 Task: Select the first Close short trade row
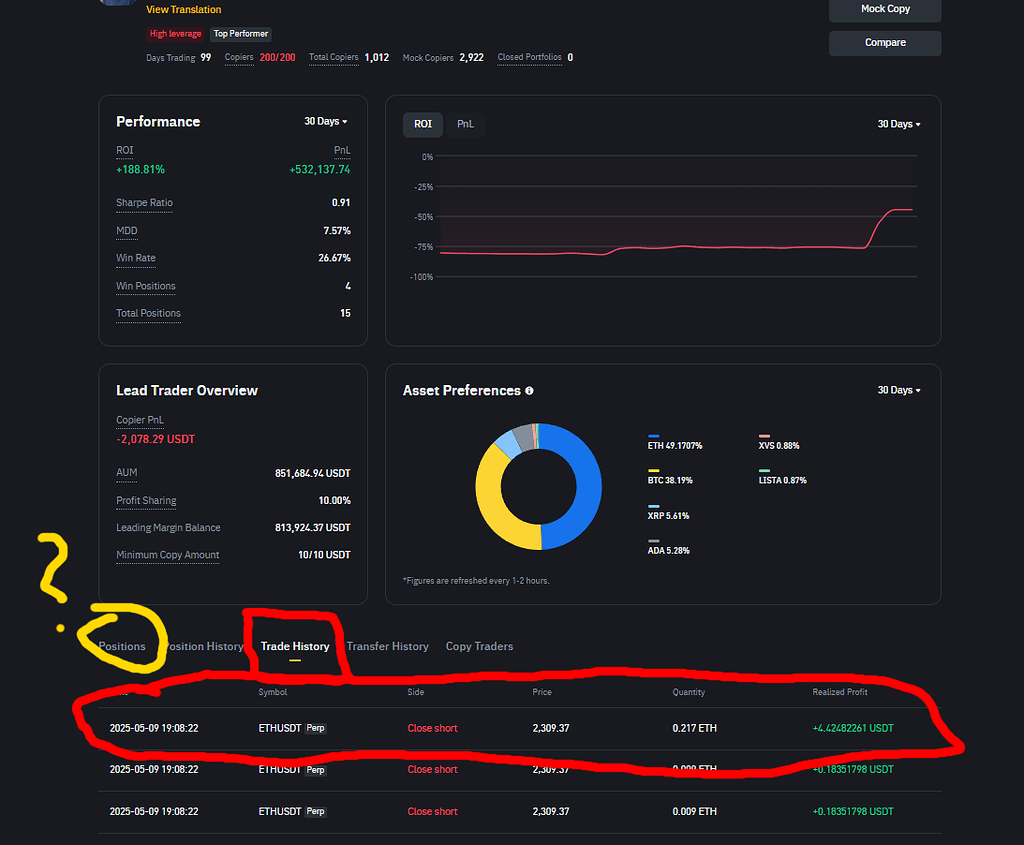tap(500, 728)
